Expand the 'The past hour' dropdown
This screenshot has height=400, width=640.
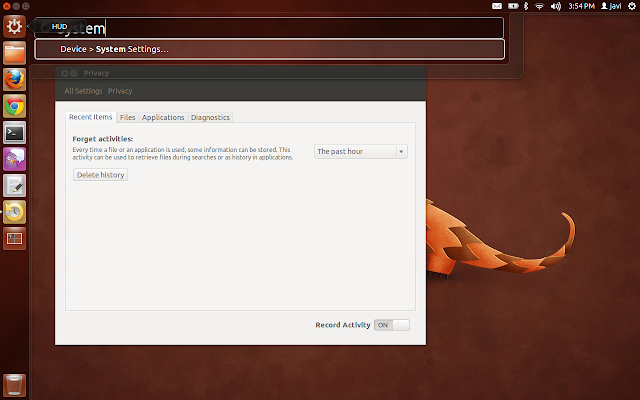[x=361, y=151]
